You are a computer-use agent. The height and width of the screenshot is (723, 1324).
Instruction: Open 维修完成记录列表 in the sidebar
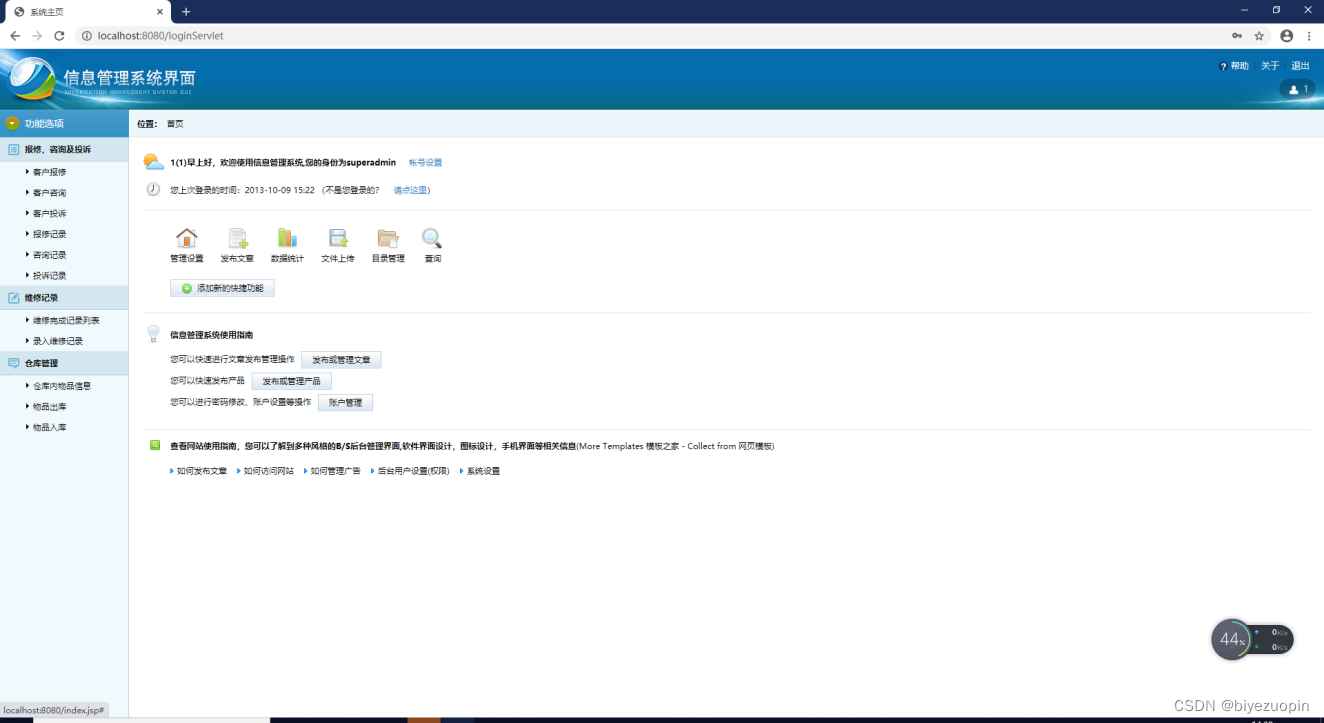point(65,320)
